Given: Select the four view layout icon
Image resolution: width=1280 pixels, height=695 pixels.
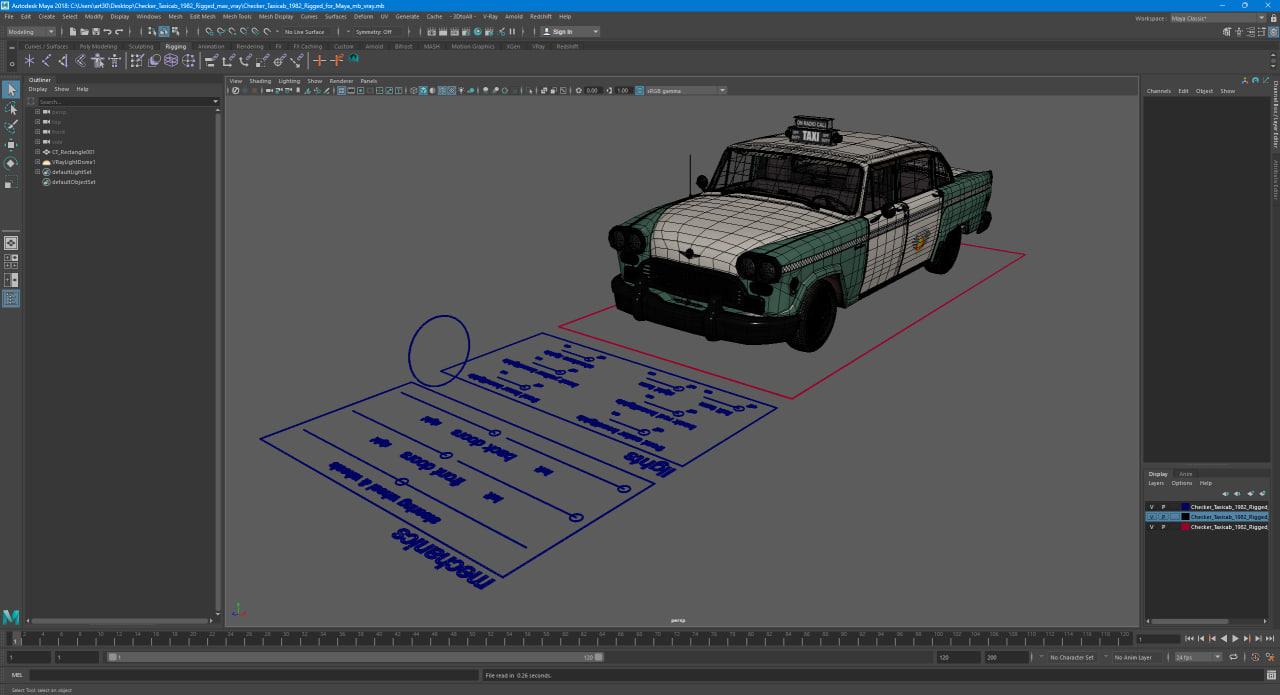Looking at the screenshot, I should pos(10,261).
